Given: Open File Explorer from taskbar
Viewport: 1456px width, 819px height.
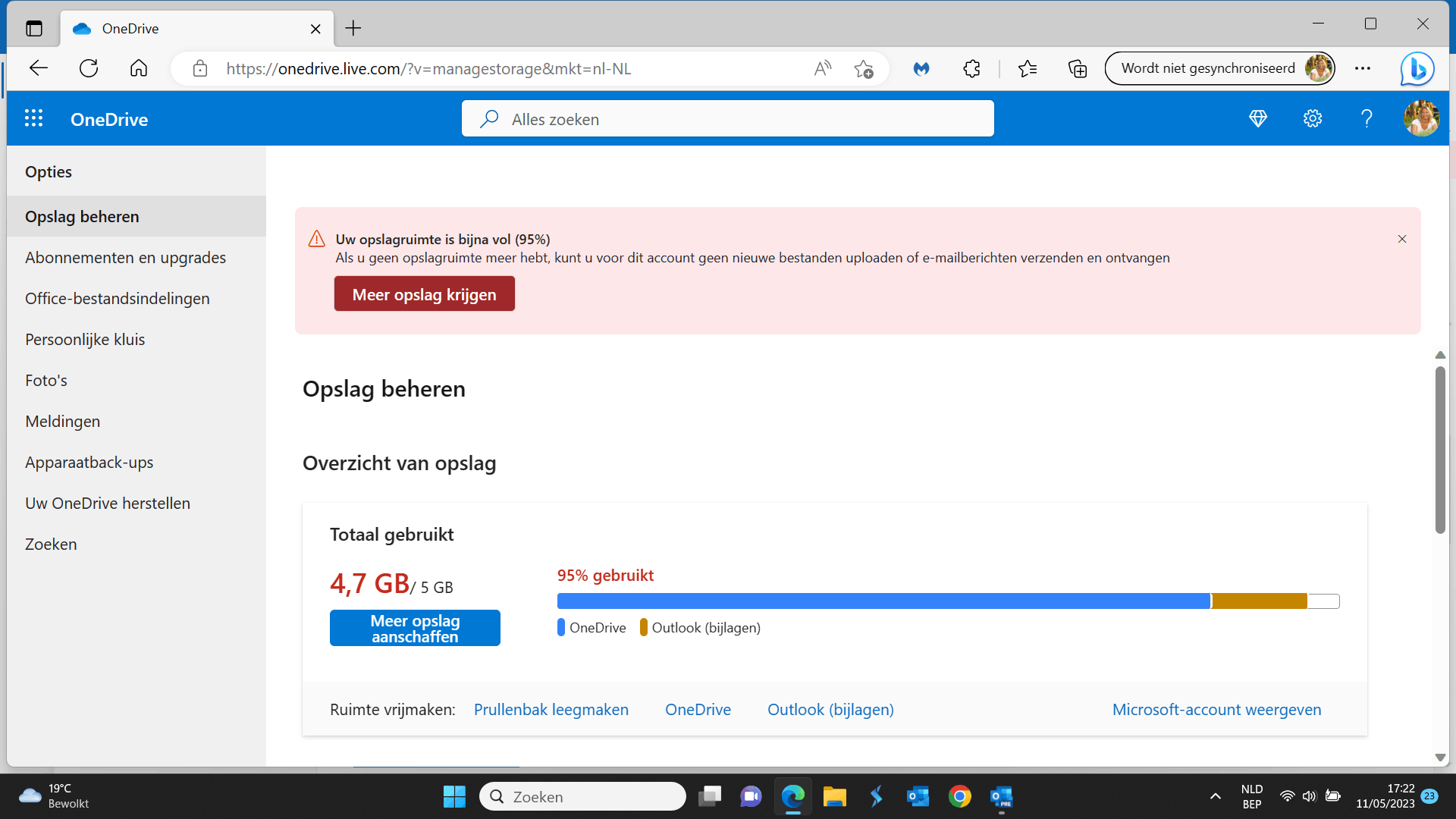Looking at the screenshot, I should 834,796.
